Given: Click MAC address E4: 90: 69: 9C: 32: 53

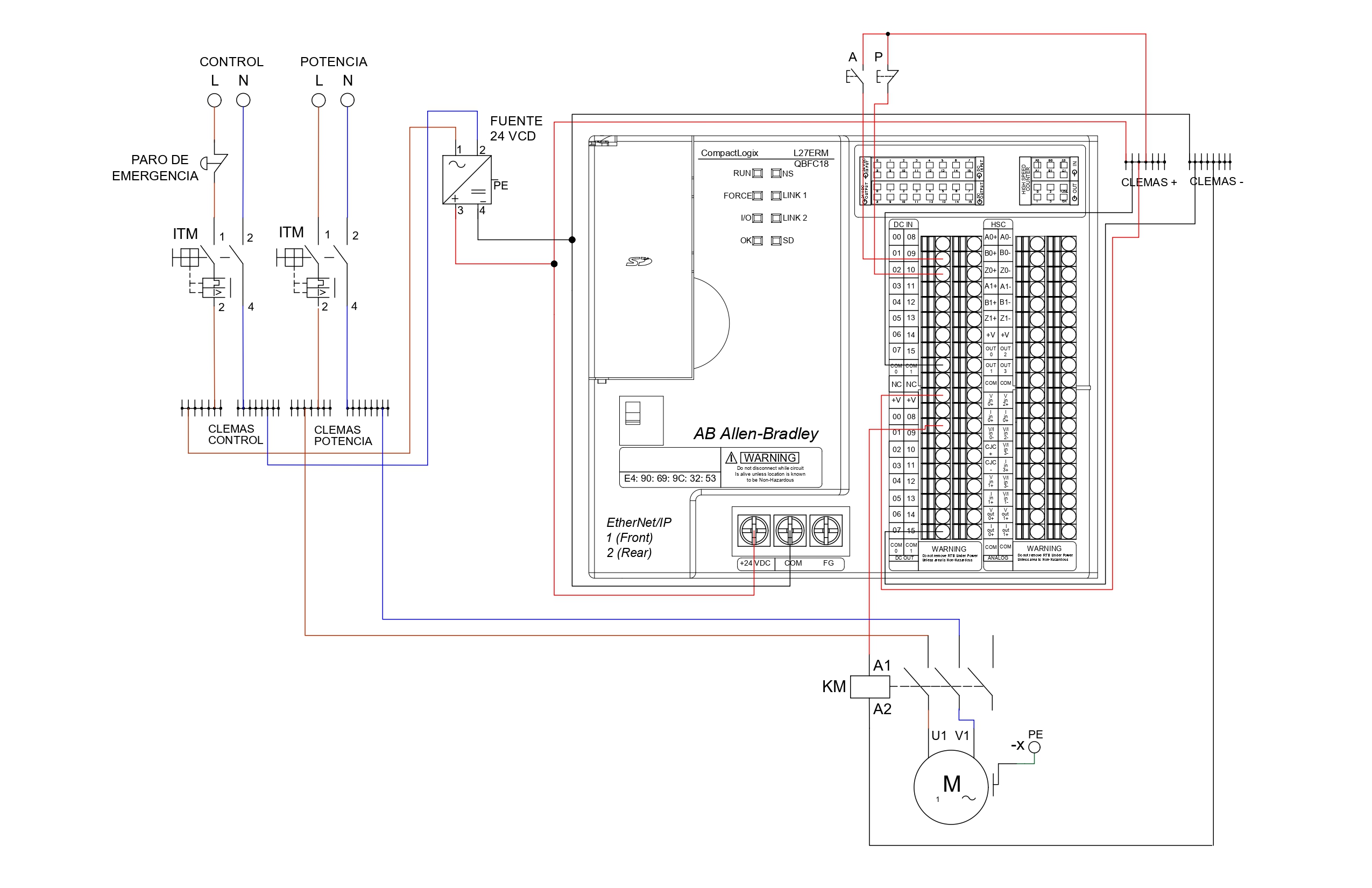Looking at the screenshot, I should [x=670, y=478].
